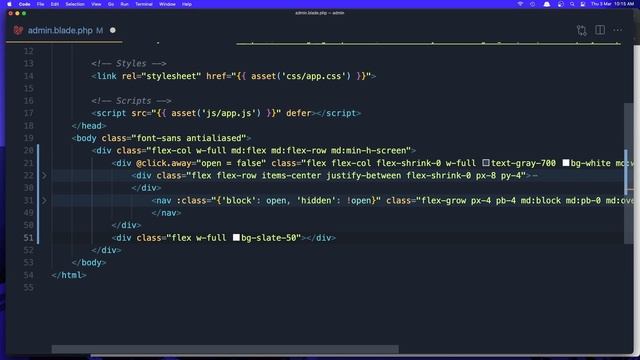Click the window title 'admin.blade.php — admin'
Image resolution: width=640 pixels, height=360 pixels.
pyautogui.click(x=320, y=13)
